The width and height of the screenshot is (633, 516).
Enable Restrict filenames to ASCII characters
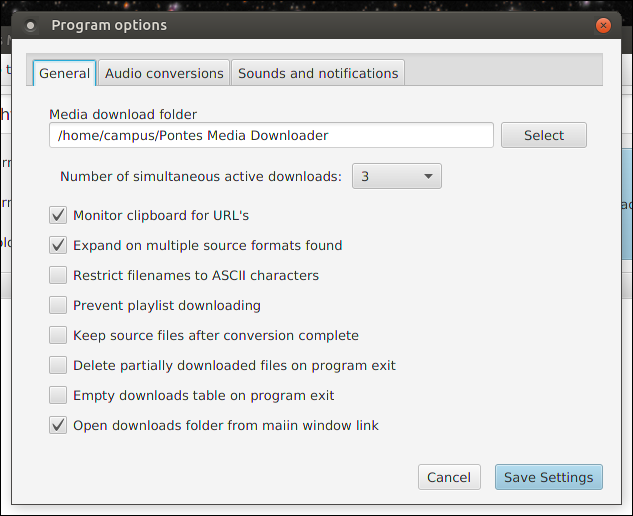58,275
